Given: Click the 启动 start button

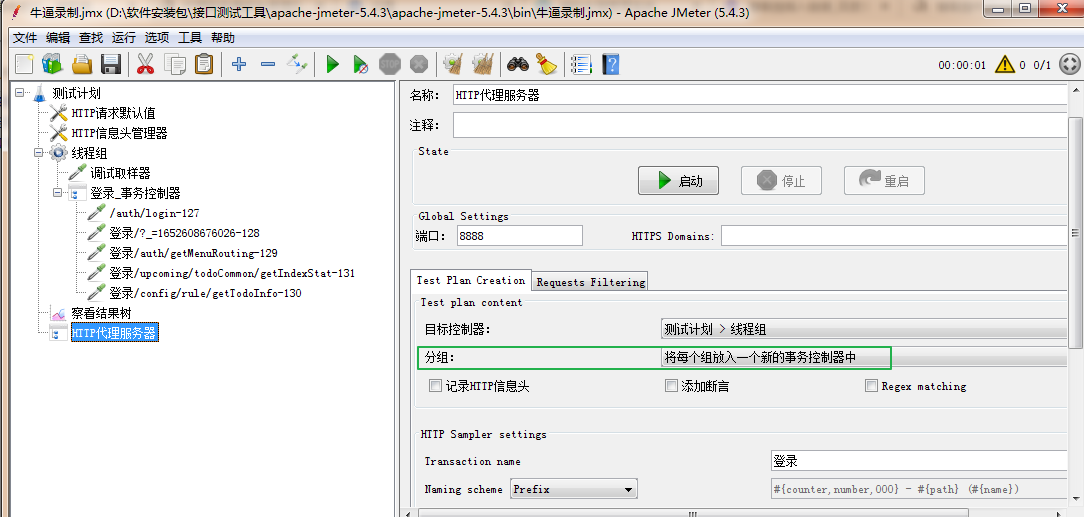Looking at the screenshot, I should click(678, 181).
